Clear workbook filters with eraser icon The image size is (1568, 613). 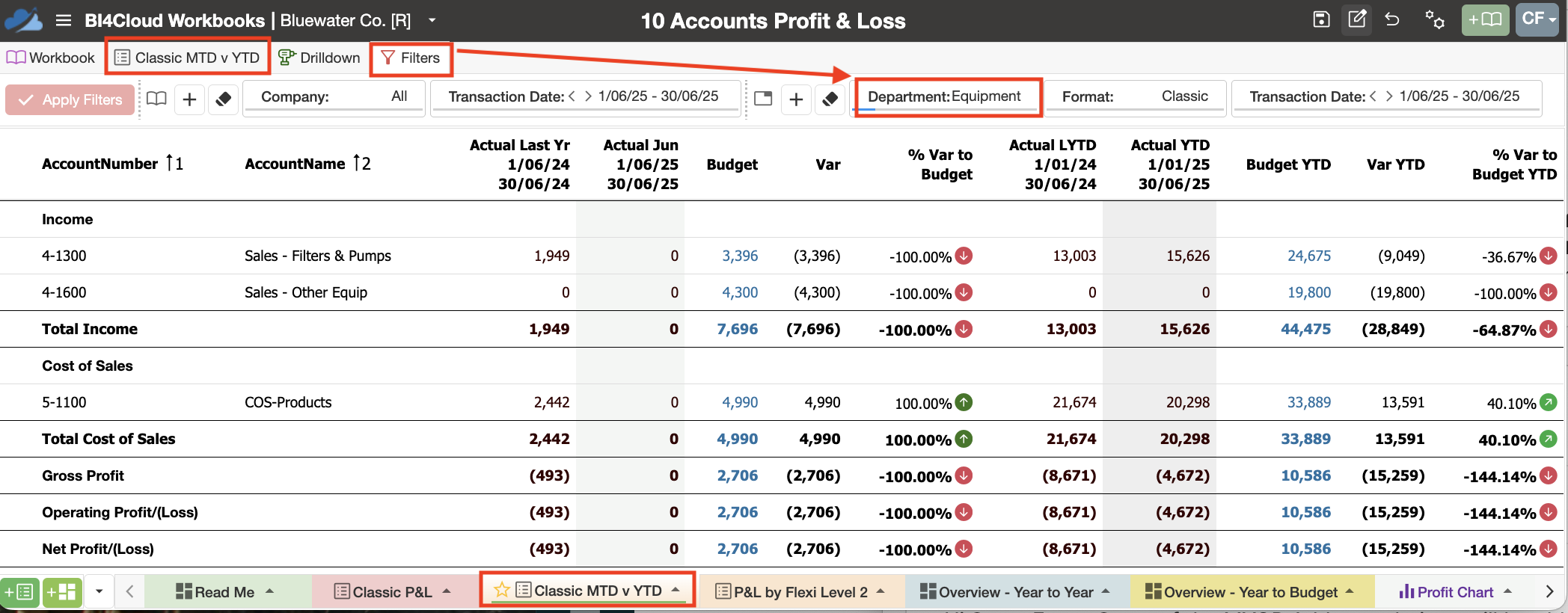coord(223,99)
